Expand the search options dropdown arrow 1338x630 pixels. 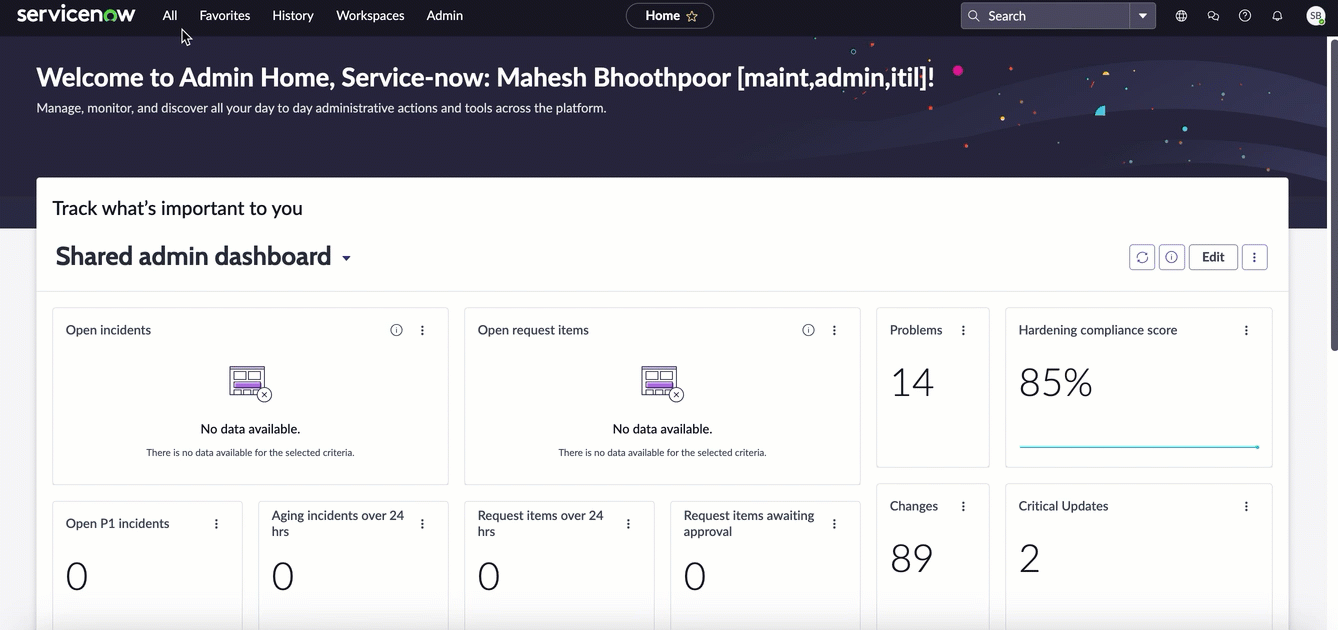(x=1143, y=16)
